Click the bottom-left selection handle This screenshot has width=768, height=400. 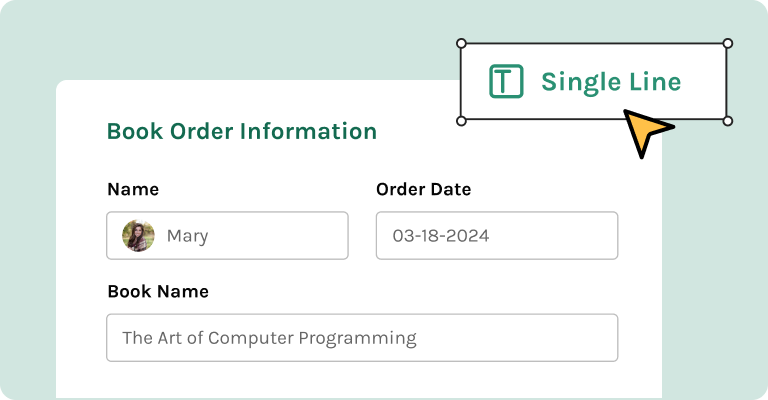click(x=461, y=121)
